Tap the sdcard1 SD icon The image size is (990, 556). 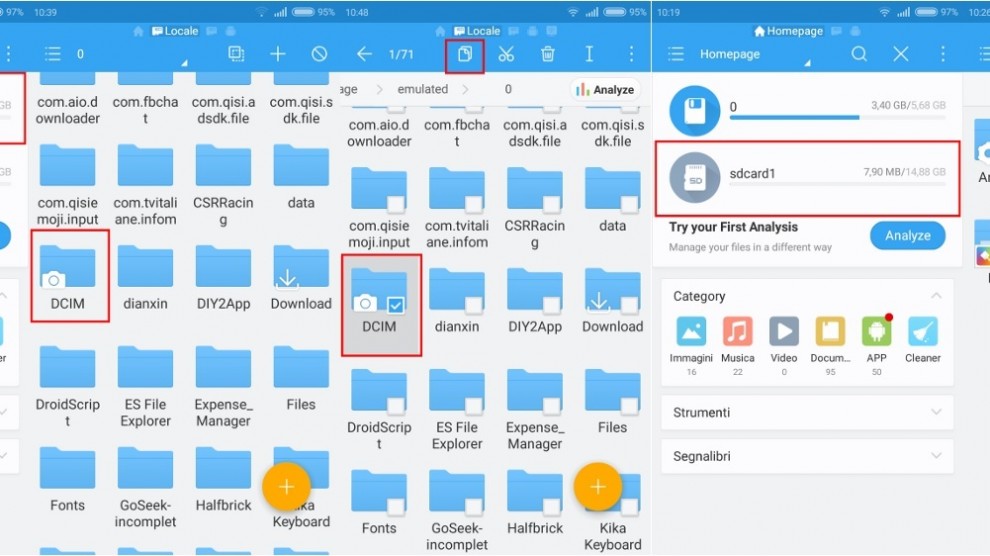695,179
